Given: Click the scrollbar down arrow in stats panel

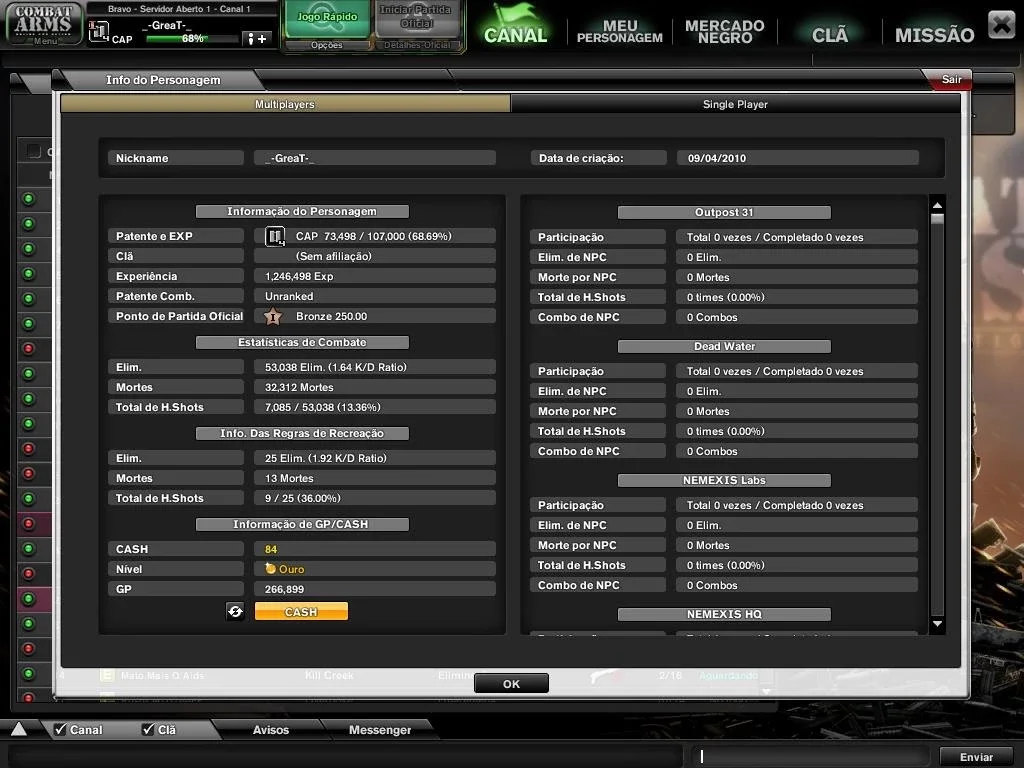Looking at the screenshot, I should pos(937,624).
